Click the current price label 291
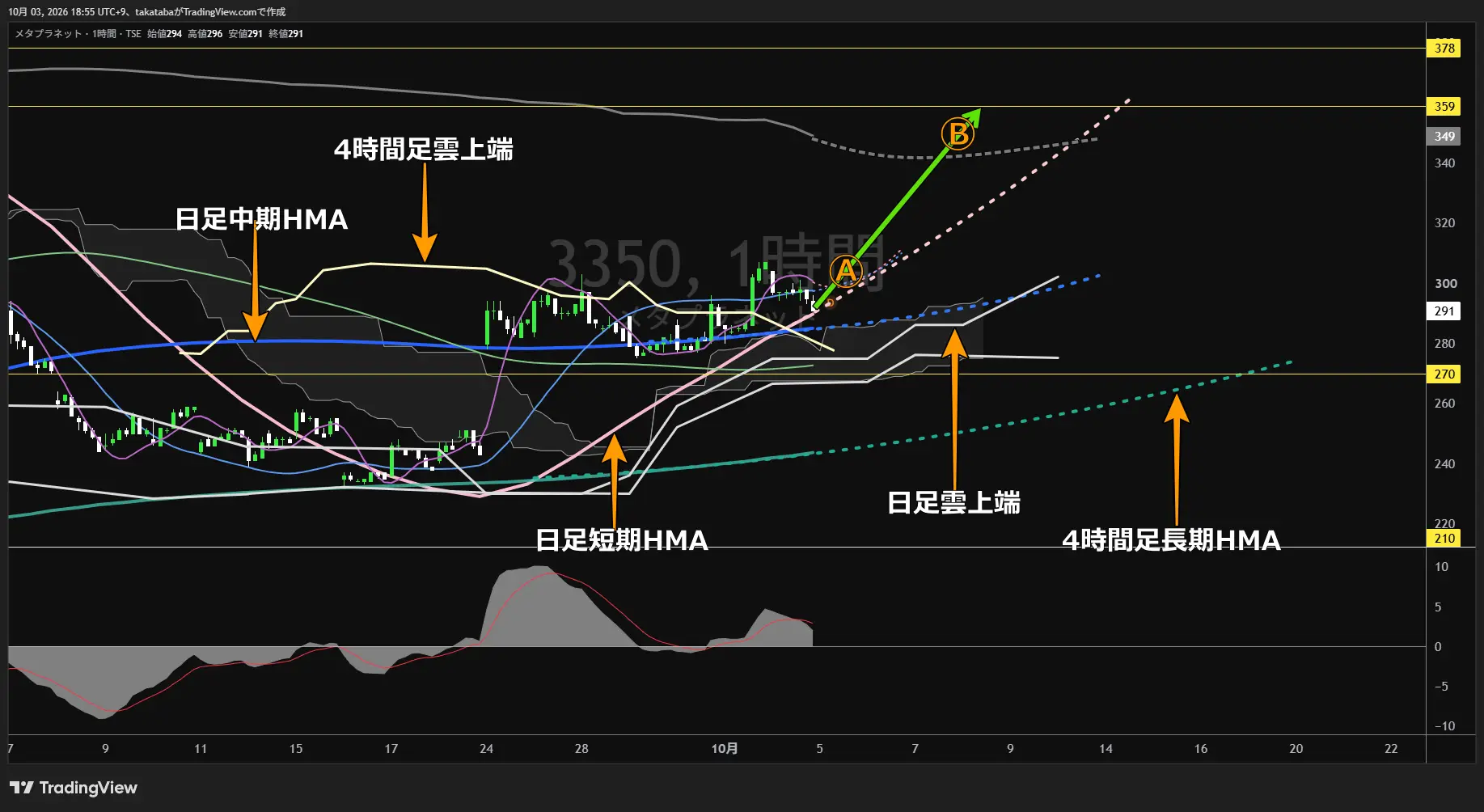The width and height of the screenshot is (1484, 812). tap(1444, 311)
